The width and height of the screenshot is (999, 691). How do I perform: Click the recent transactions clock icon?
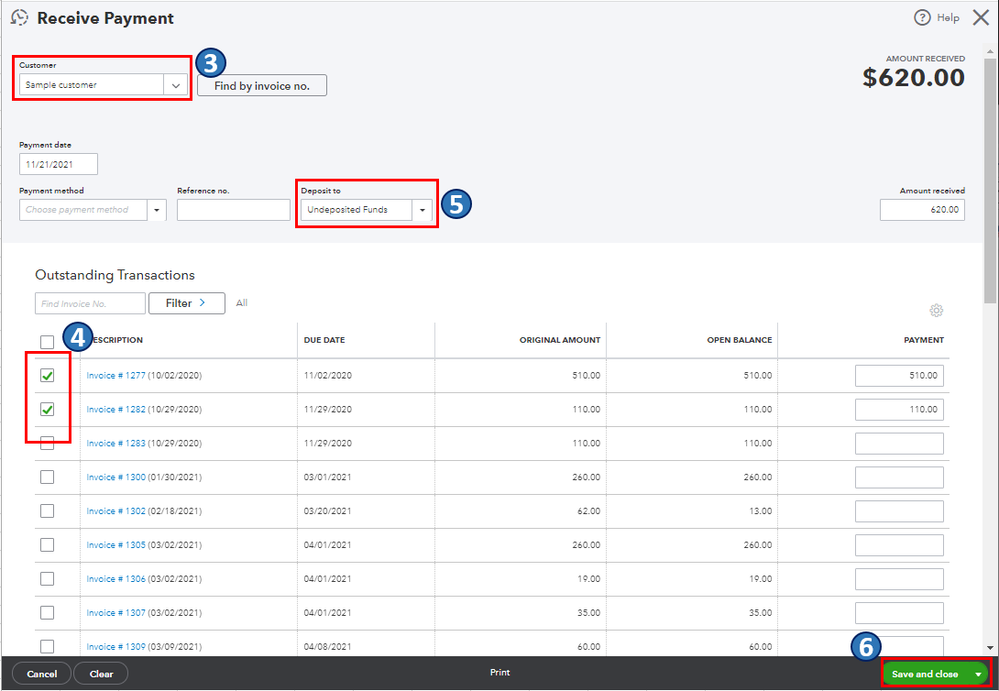pyautogui.click(x=20, y=18)
